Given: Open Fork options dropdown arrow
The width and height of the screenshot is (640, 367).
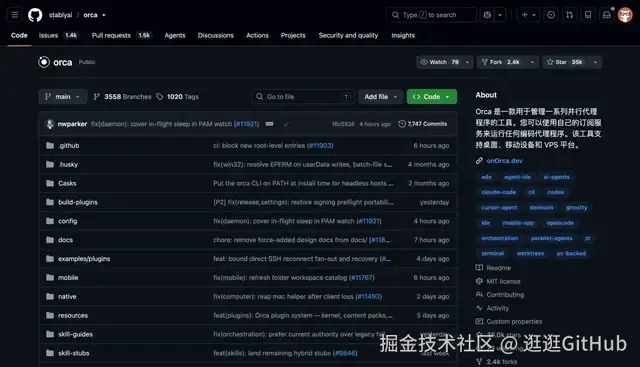Looking at the screenshot, I should coord(532,62).
